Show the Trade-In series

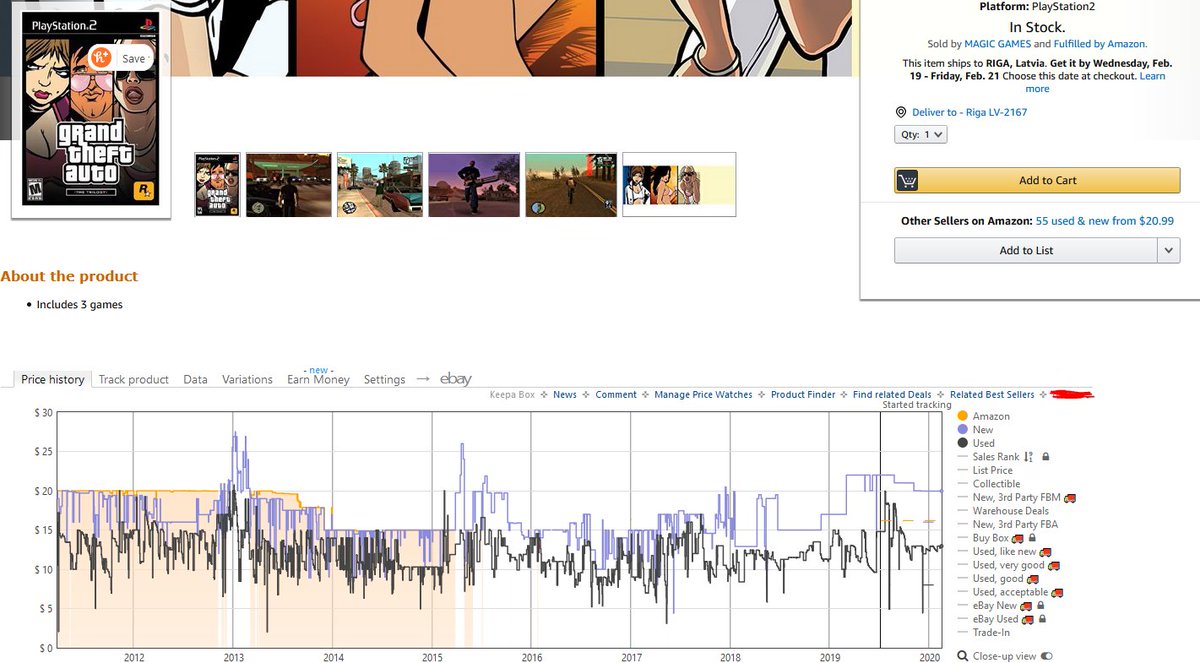(984, 632)
